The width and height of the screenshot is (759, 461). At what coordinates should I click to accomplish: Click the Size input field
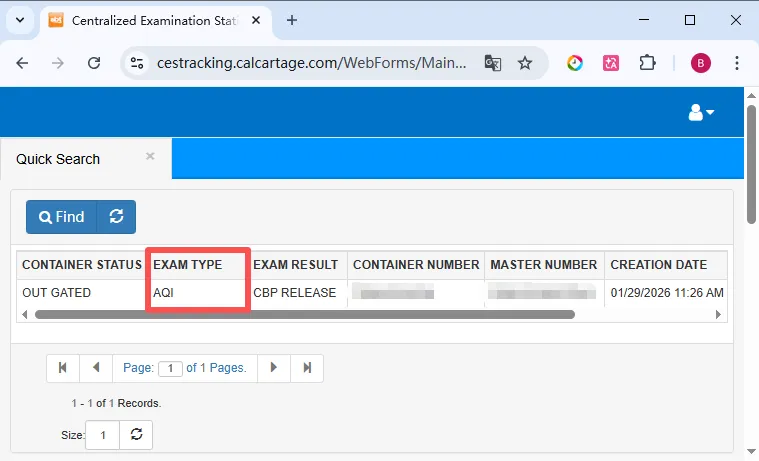103,435
